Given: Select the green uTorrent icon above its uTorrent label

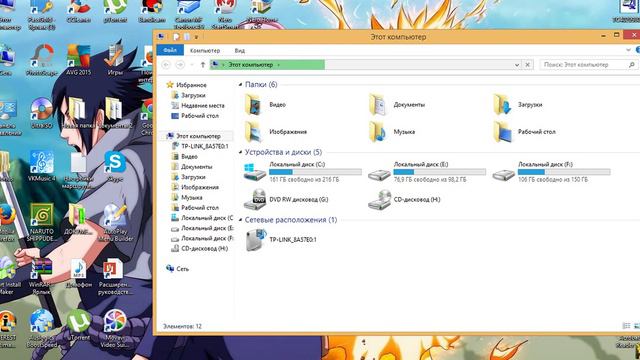Looking at the screenshot, I should (x=78, y=321).
